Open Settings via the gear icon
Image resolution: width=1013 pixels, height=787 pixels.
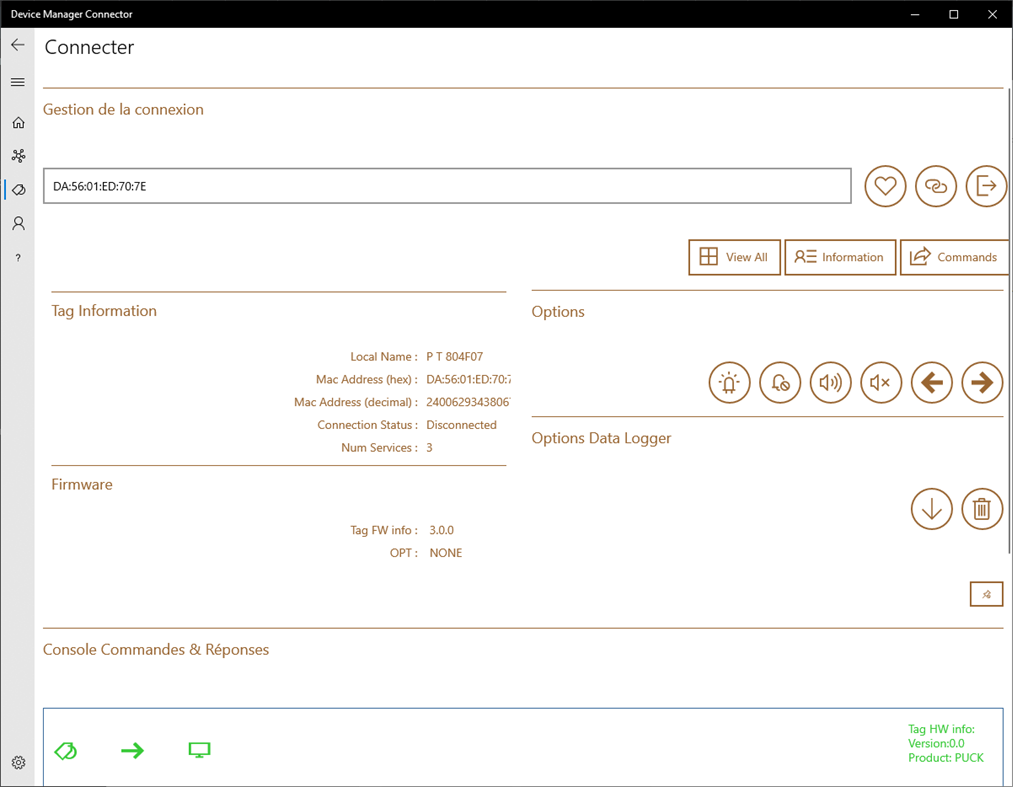17,762
